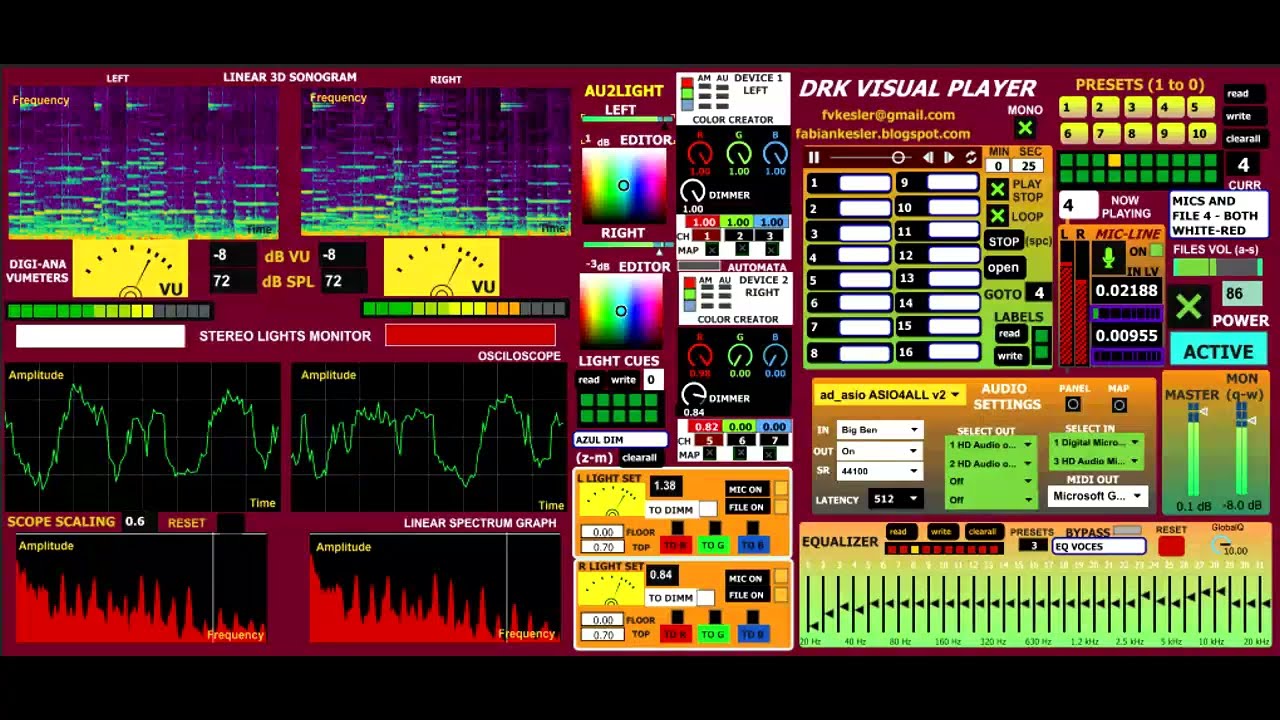Click the Device 2 red R knob
This screenshot has width=1280, height=720.
(700, 354)
